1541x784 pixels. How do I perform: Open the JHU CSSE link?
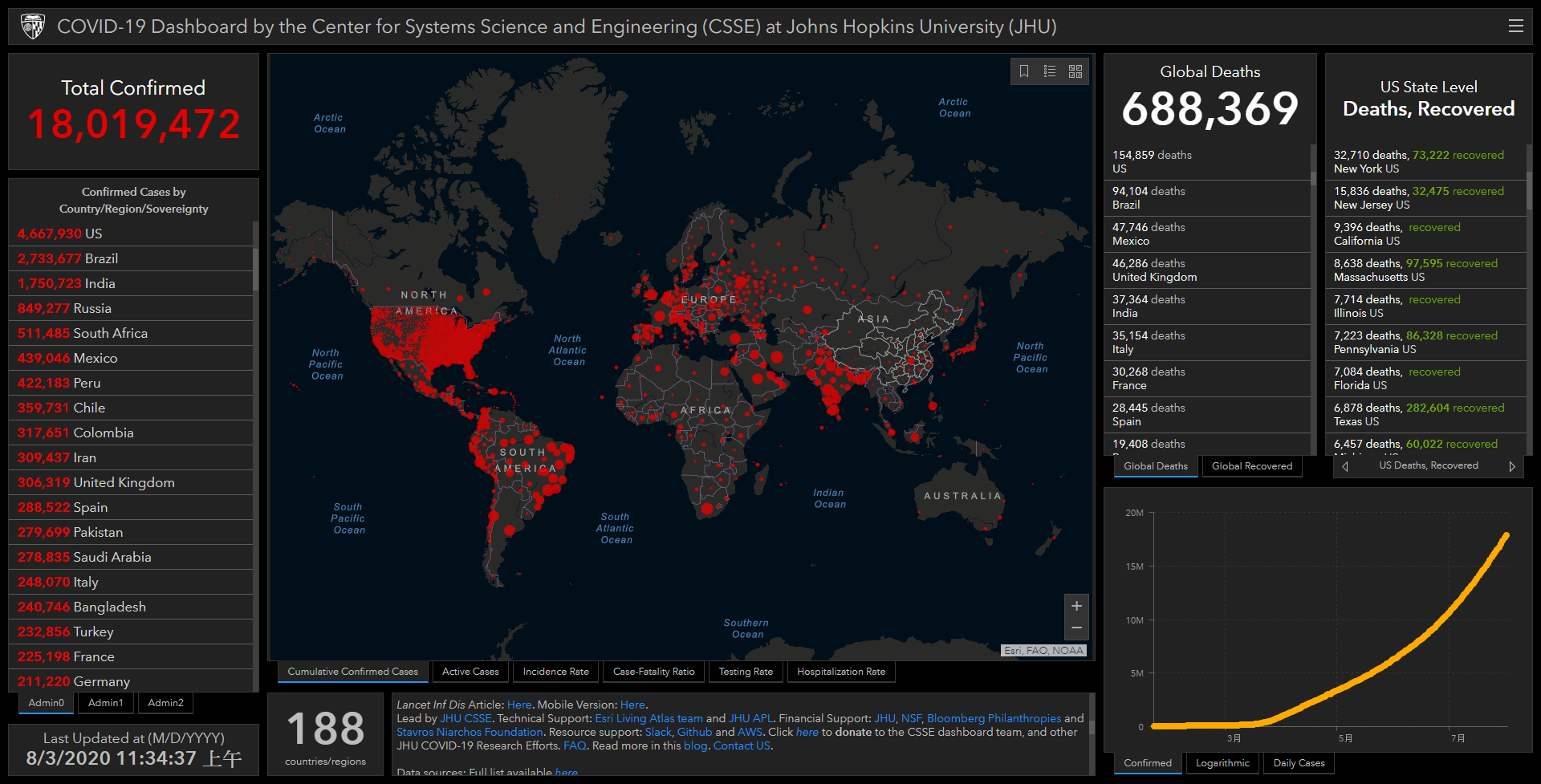point(466,719)
